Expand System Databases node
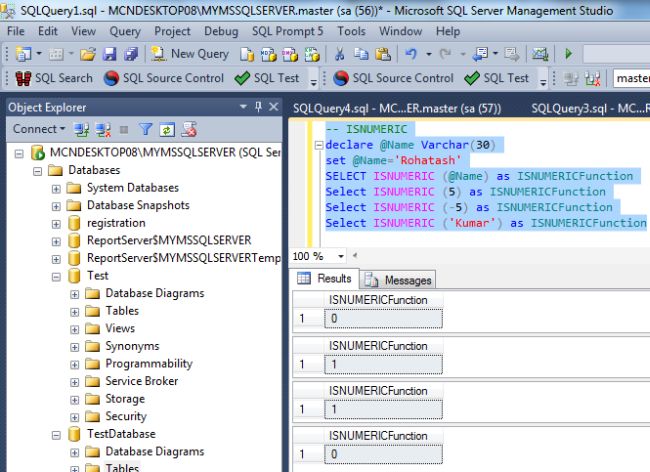The image size is (650, 472). tap(56, 189)
